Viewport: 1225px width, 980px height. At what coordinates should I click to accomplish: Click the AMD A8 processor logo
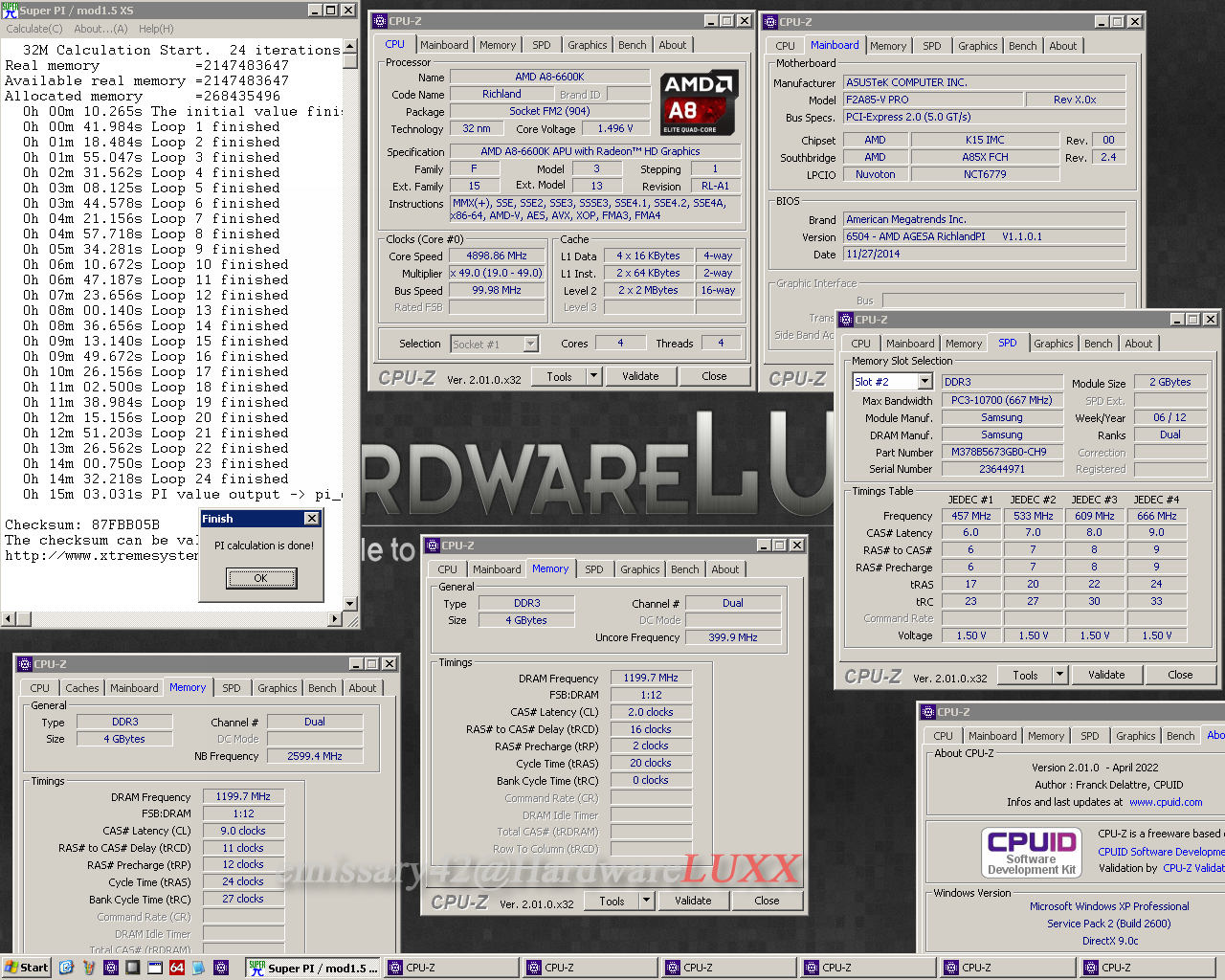[699, 102]
